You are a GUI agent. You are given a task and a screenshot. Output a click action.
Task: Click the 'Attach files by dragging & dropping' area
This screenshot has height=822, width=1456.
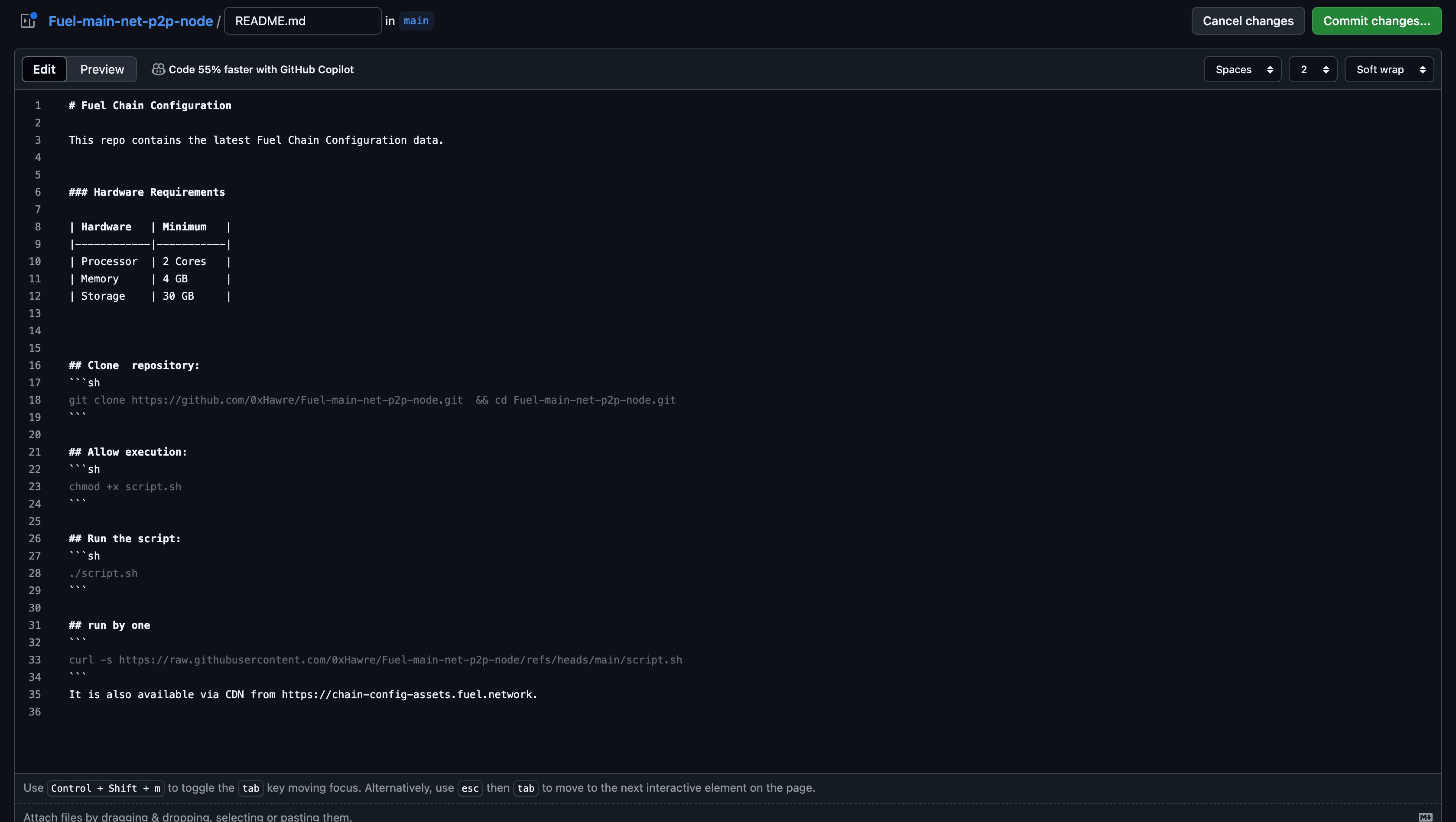188,816
